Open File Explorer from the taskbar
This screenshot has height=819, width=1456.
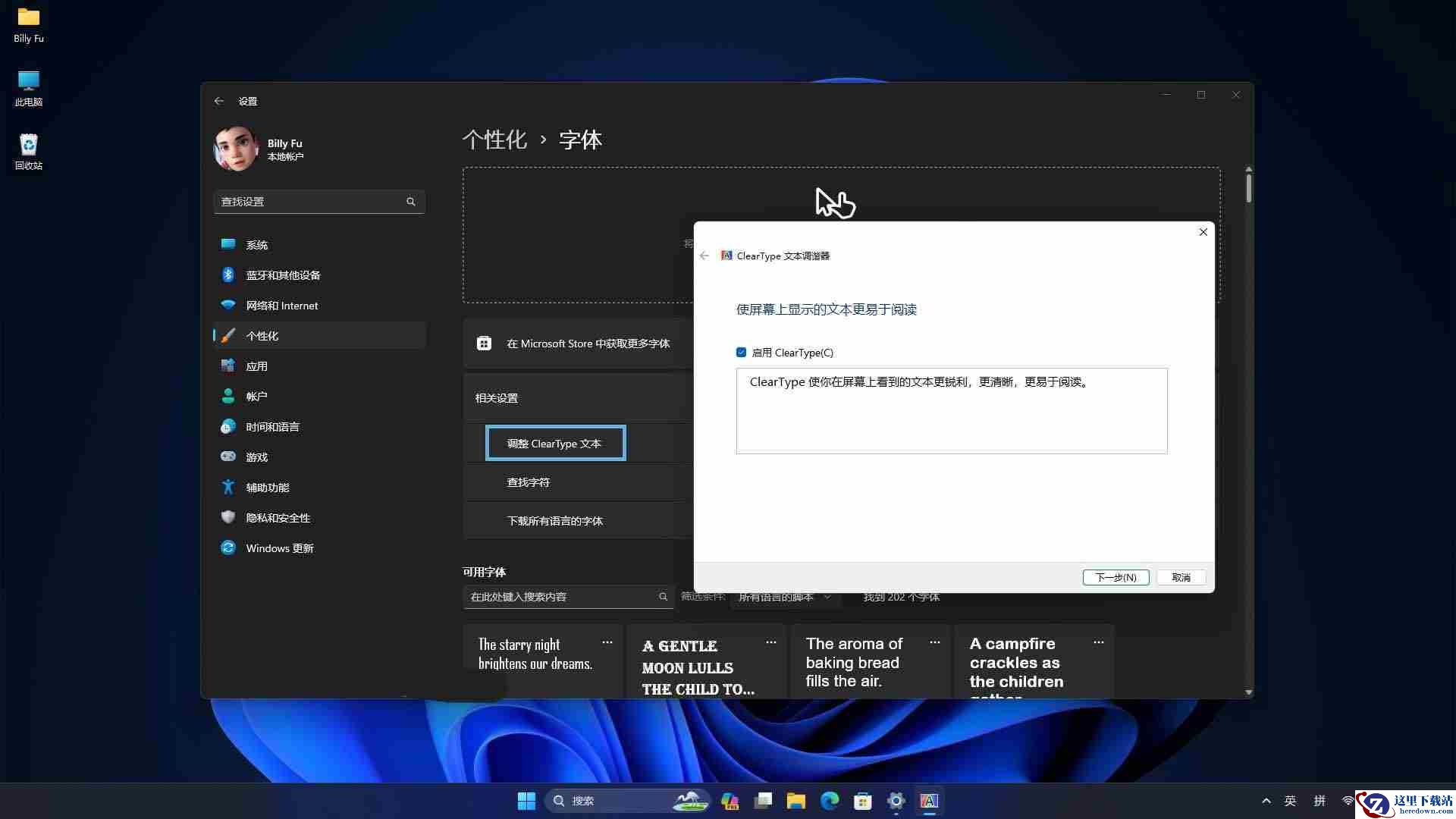click(795, 801)
